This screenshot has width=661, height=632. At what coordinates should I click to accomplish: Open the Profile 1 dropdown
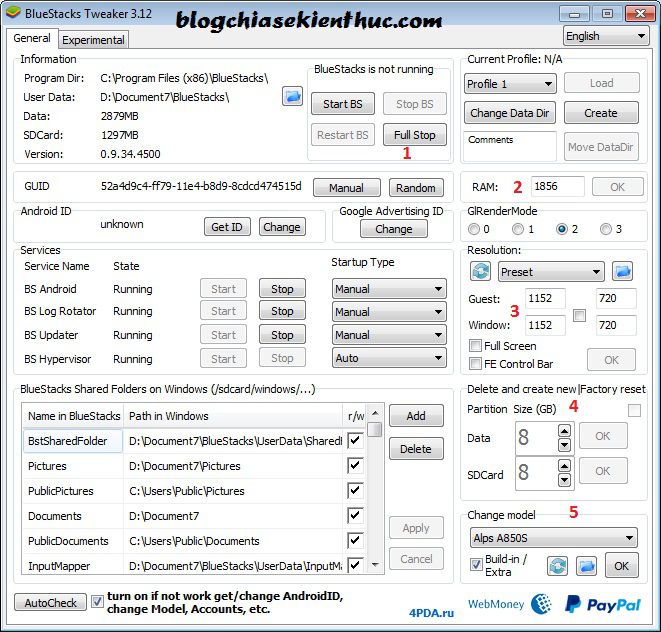(x=510, y=84)
